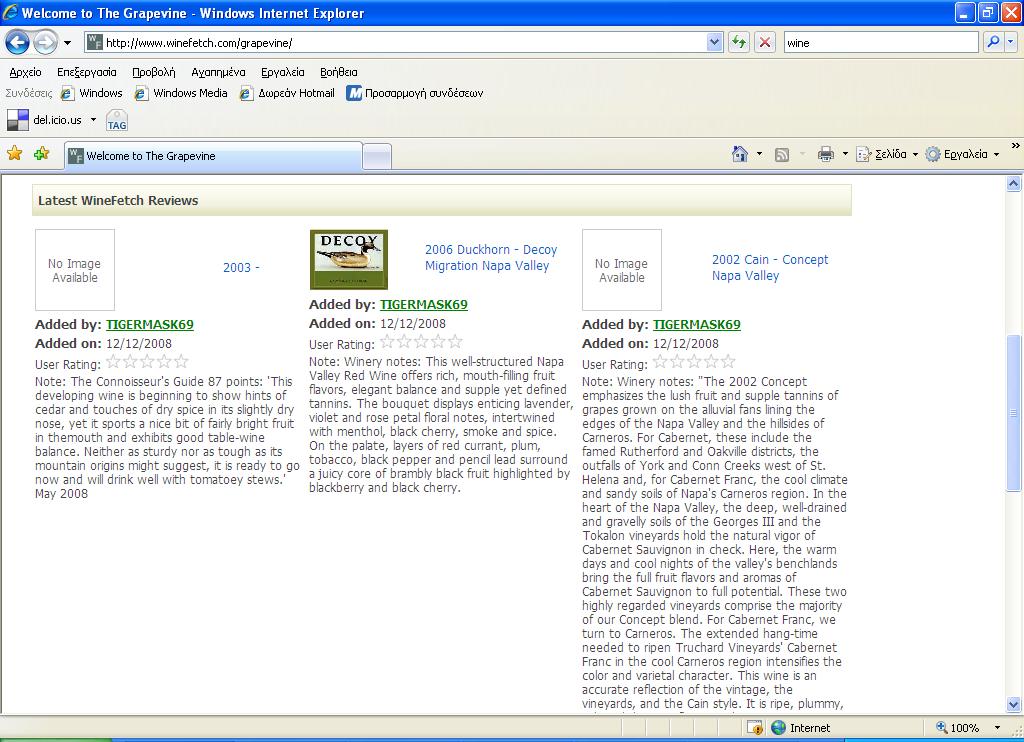Open the Βοήθεια menu
This screenshot has height=742, width=1024.
(x=338, y=73)
